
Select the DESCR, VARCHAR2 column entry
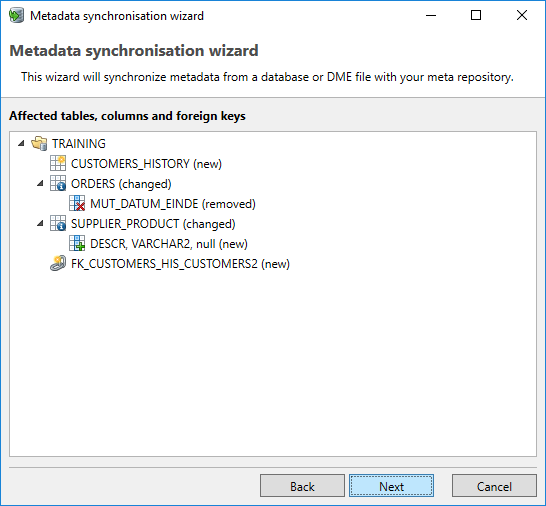(169, 244)
